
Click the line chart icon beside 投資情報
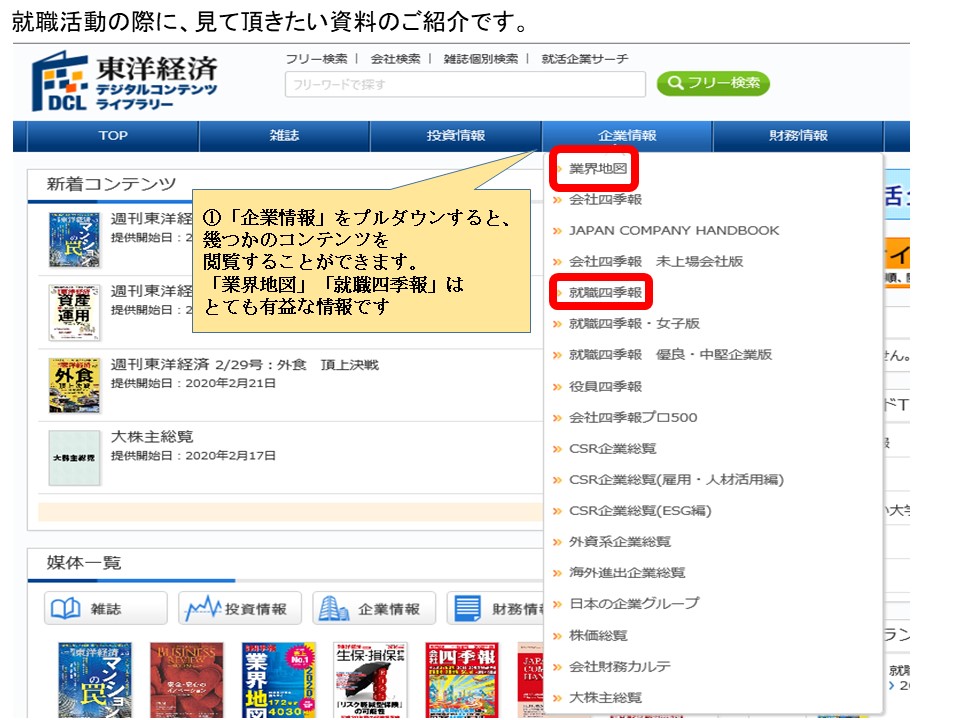click(203, 607)
